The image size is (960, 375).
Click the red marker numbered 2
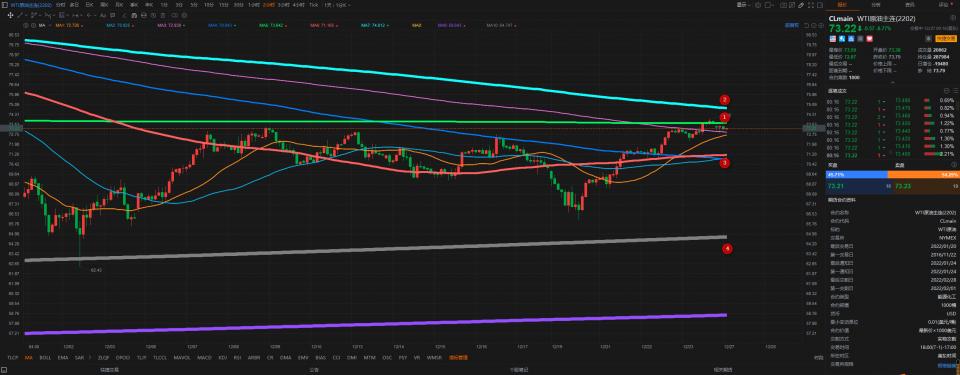click(x=725, y=99)
